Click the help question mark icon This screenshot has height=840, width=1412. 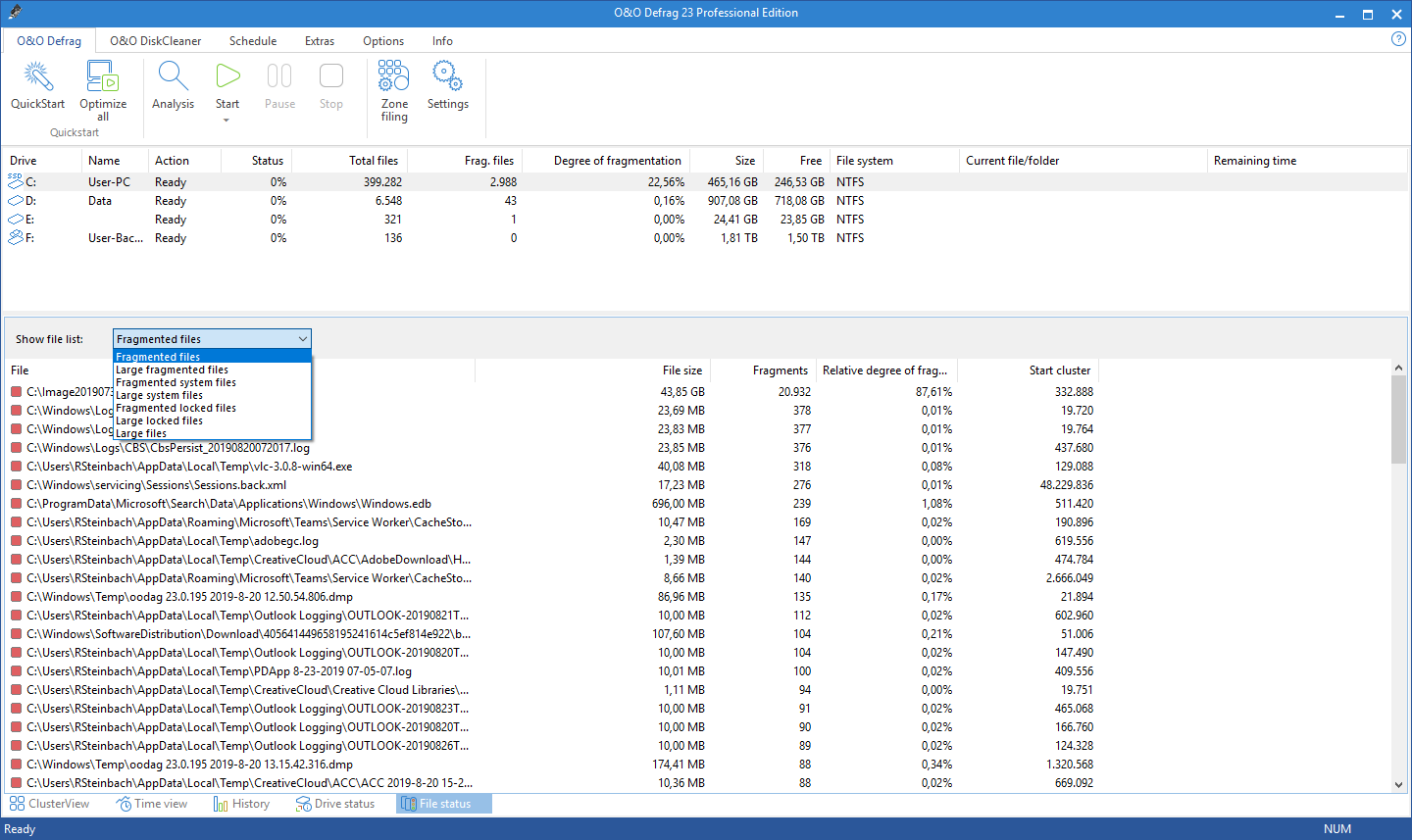1398,39
